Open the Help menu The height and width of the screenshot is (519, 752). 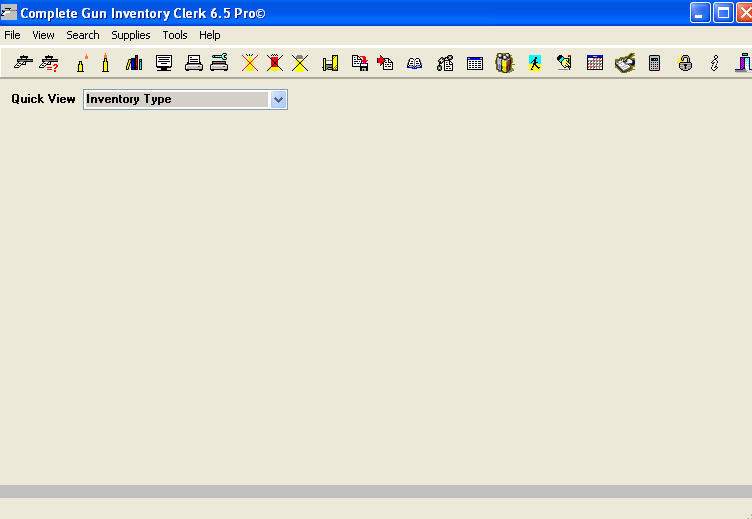pos(210,35)
